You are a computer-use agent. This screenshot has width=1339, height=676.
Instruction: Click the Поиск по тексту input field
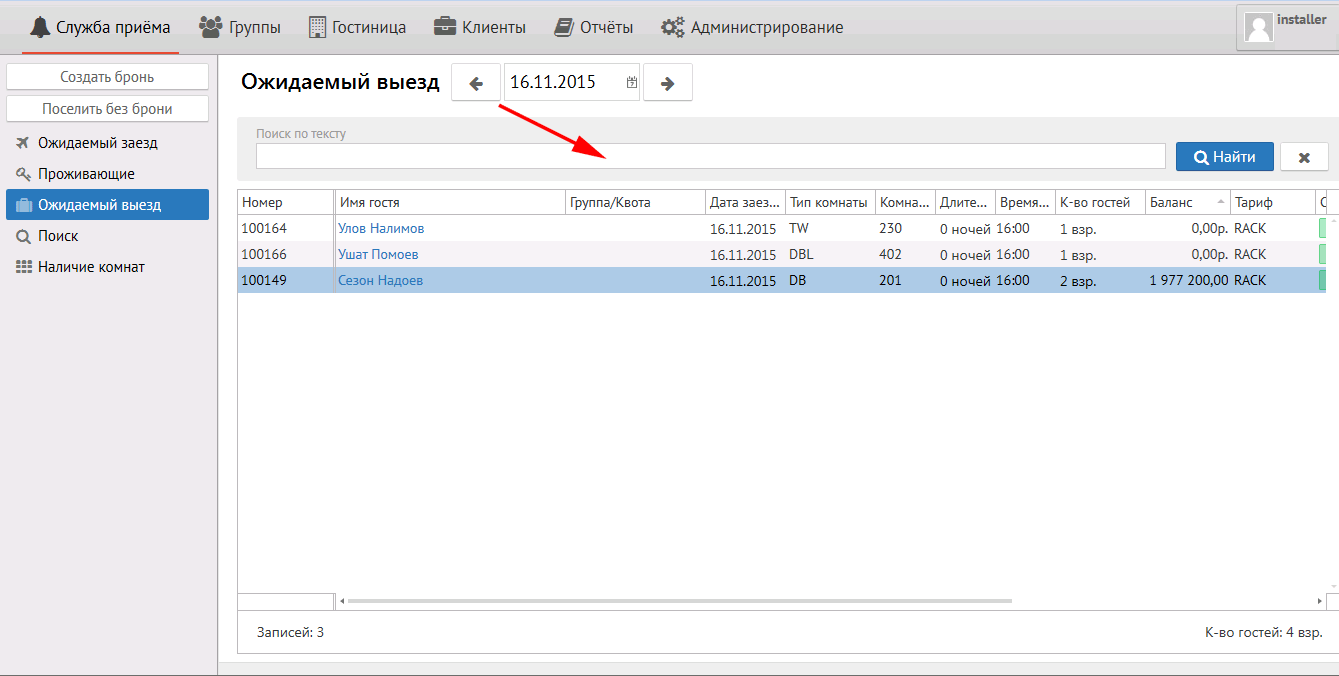(710, 156)
